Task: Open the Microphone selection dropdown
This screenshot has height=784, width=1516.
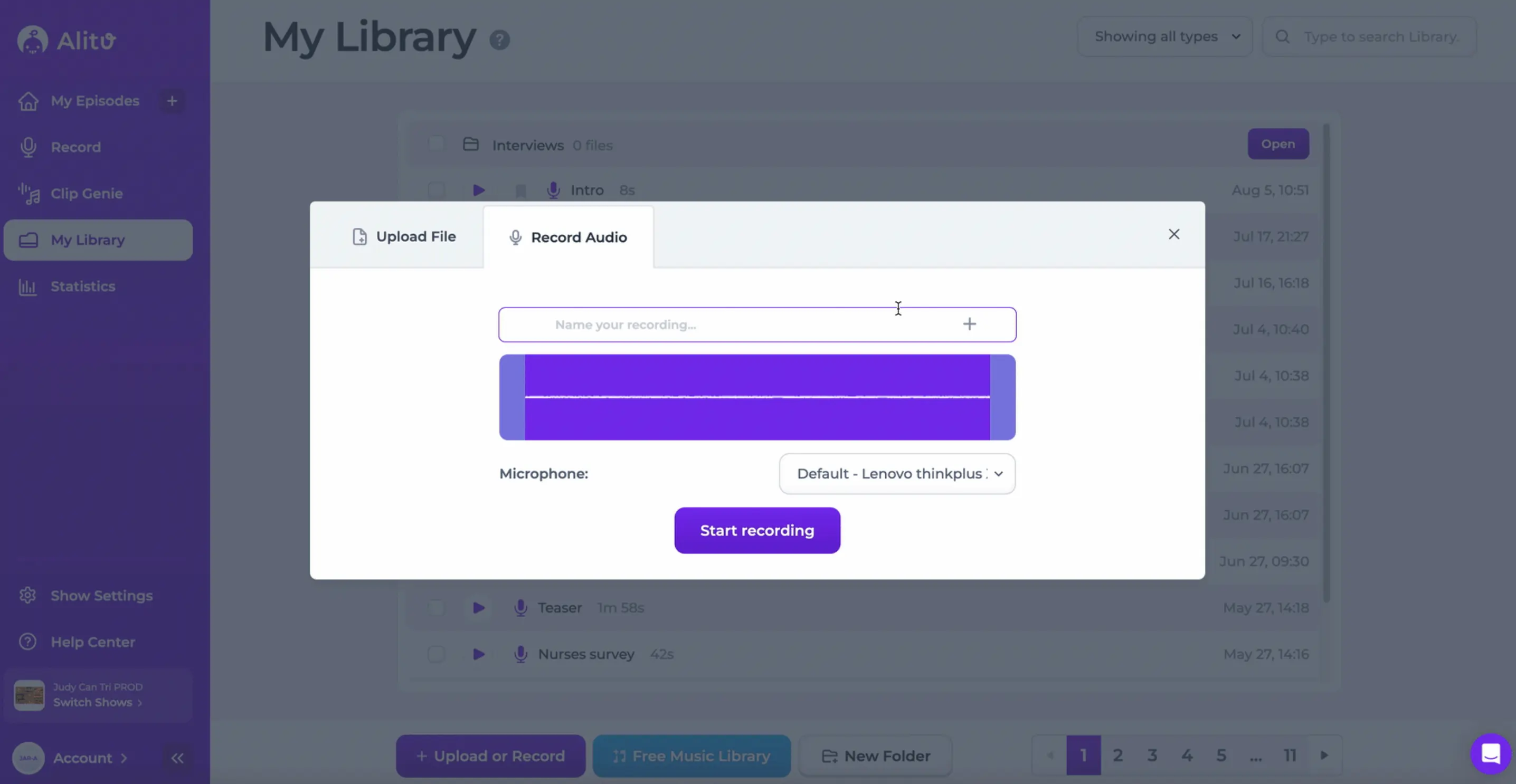Action: point(897,473)
